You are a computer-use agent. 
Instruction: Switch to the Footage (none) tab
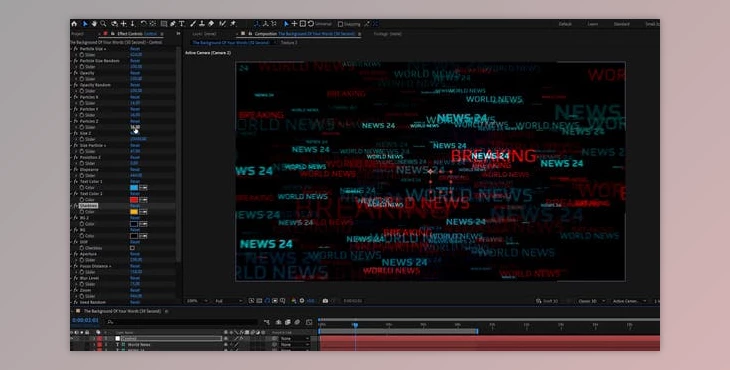[387, 34]
